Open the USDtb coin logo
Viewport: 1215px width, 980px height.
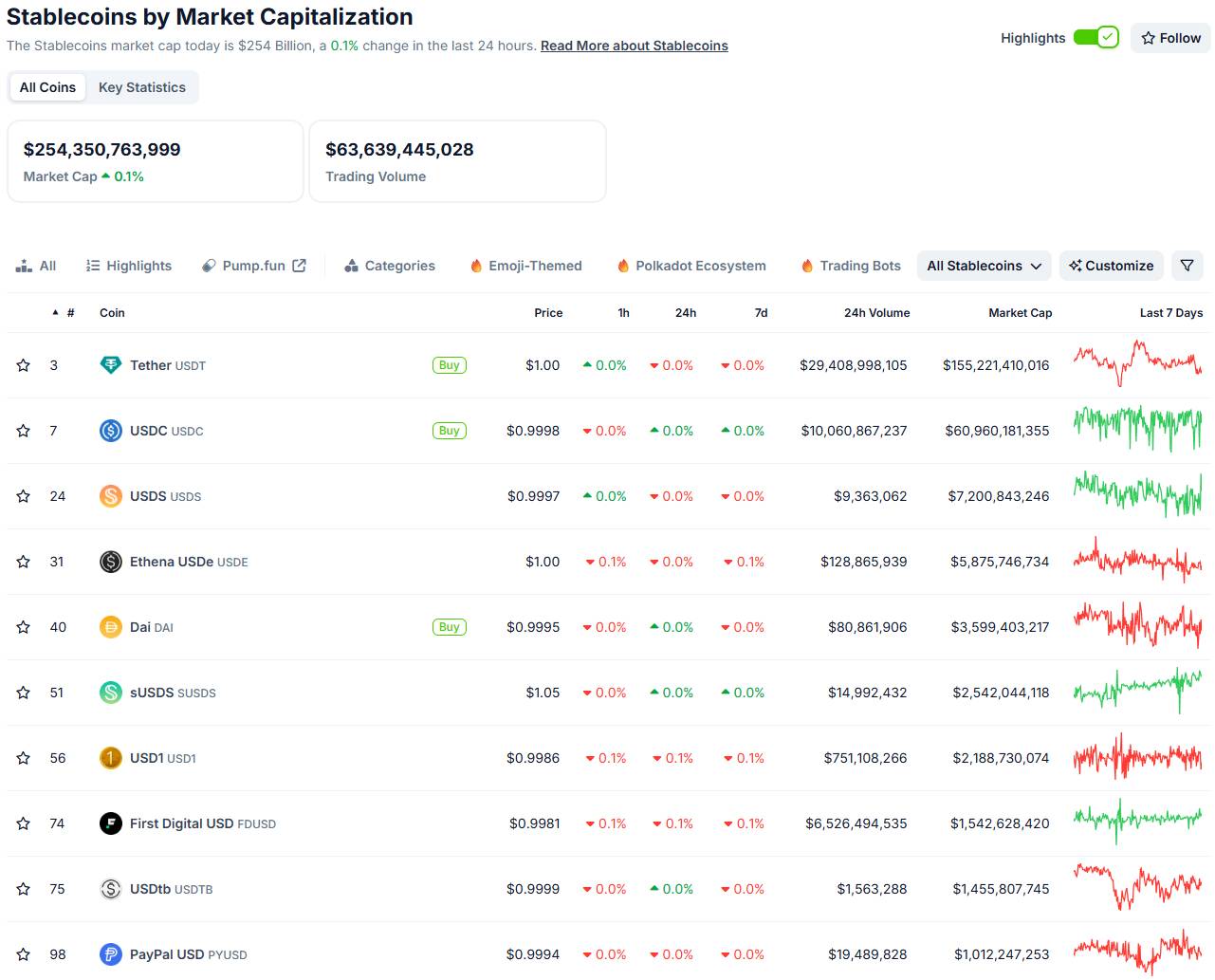click(x=111, y=889)
